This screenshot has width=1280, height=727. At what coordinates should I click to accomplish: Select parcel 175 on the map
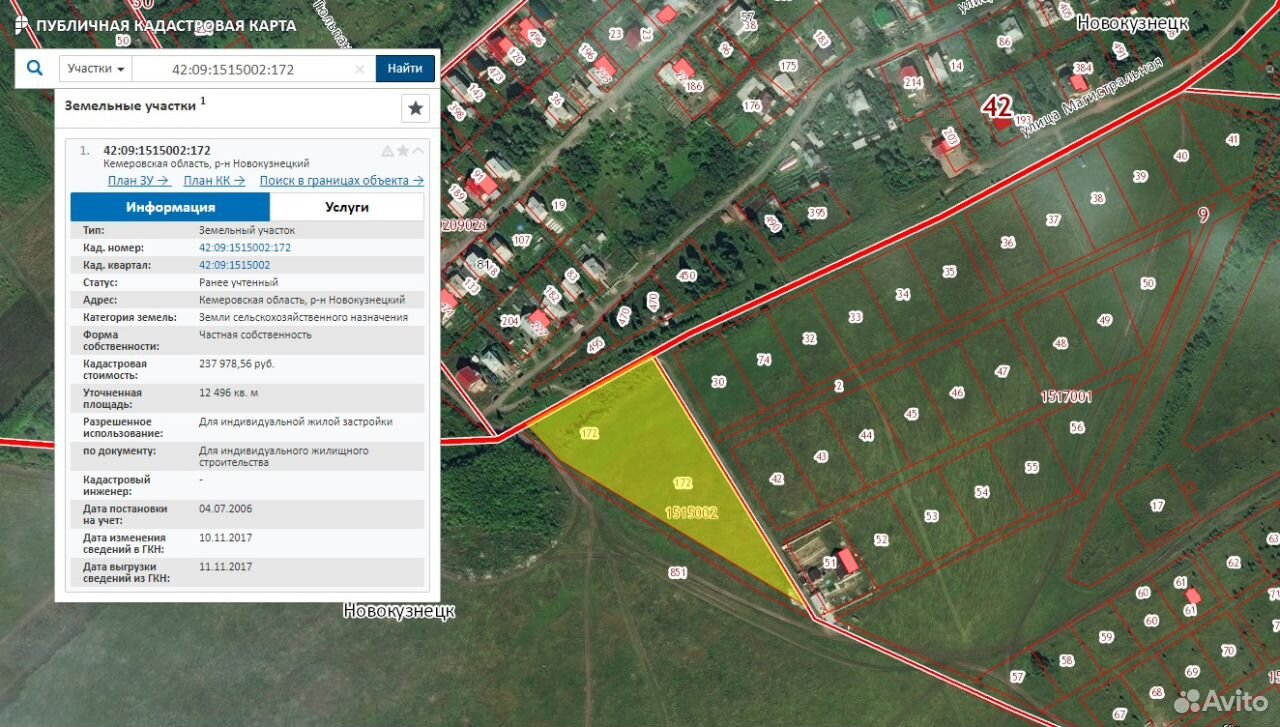tap(788, 66)
